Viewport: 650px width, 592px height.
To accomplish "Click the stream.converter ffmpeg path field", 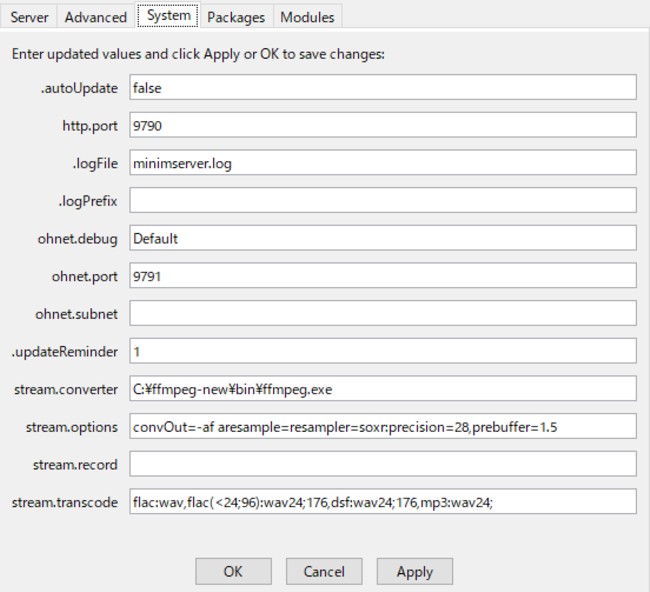I will (383, 388).
